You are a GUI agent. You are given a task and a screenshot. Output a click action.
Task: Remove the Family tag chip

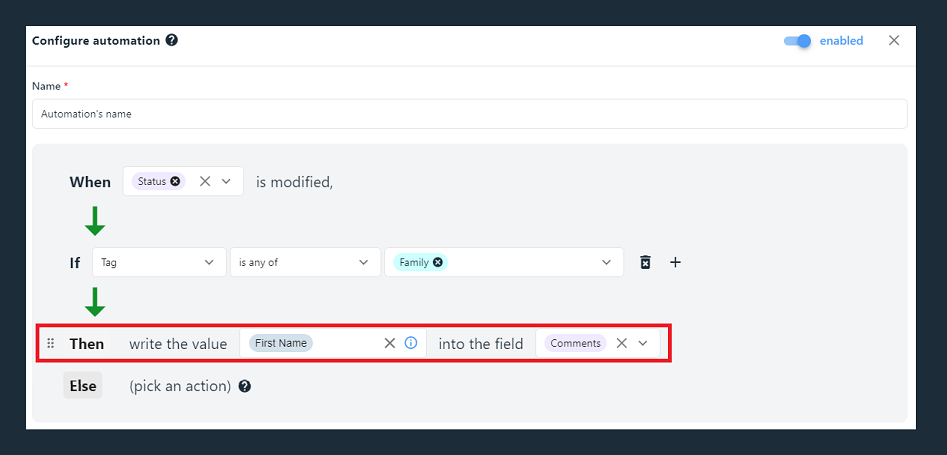point(438,262)
